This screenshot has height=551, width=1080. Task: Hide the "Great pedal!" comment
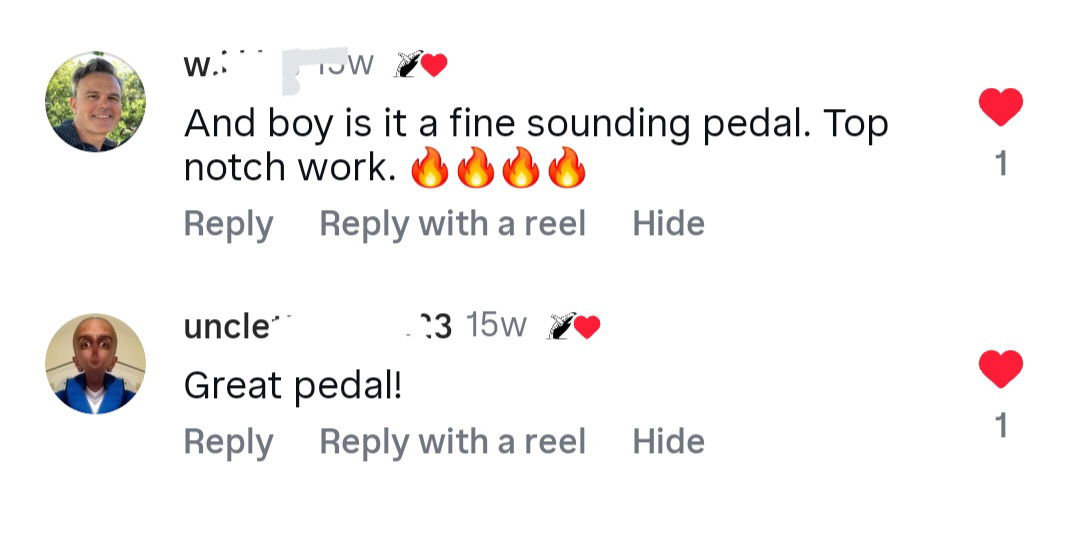[668, 442]
